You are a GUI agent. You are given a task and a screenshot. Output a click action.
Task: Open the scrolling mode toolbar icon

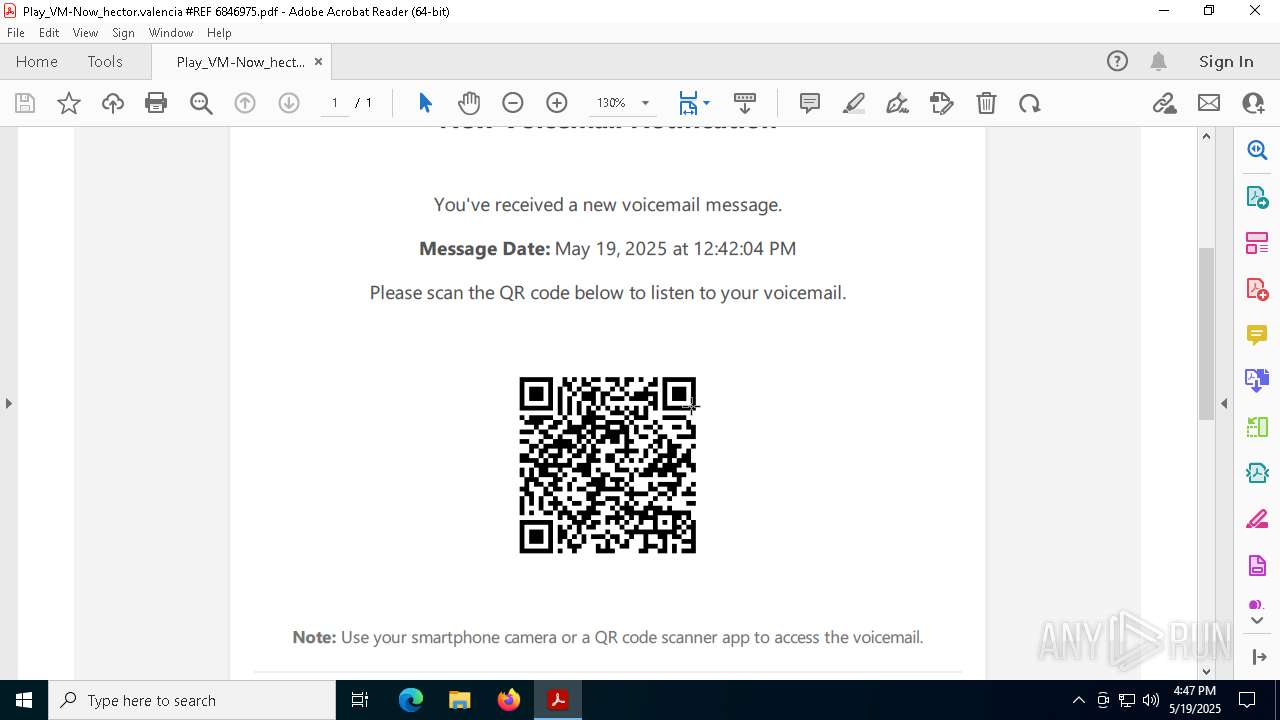(745, 103)
